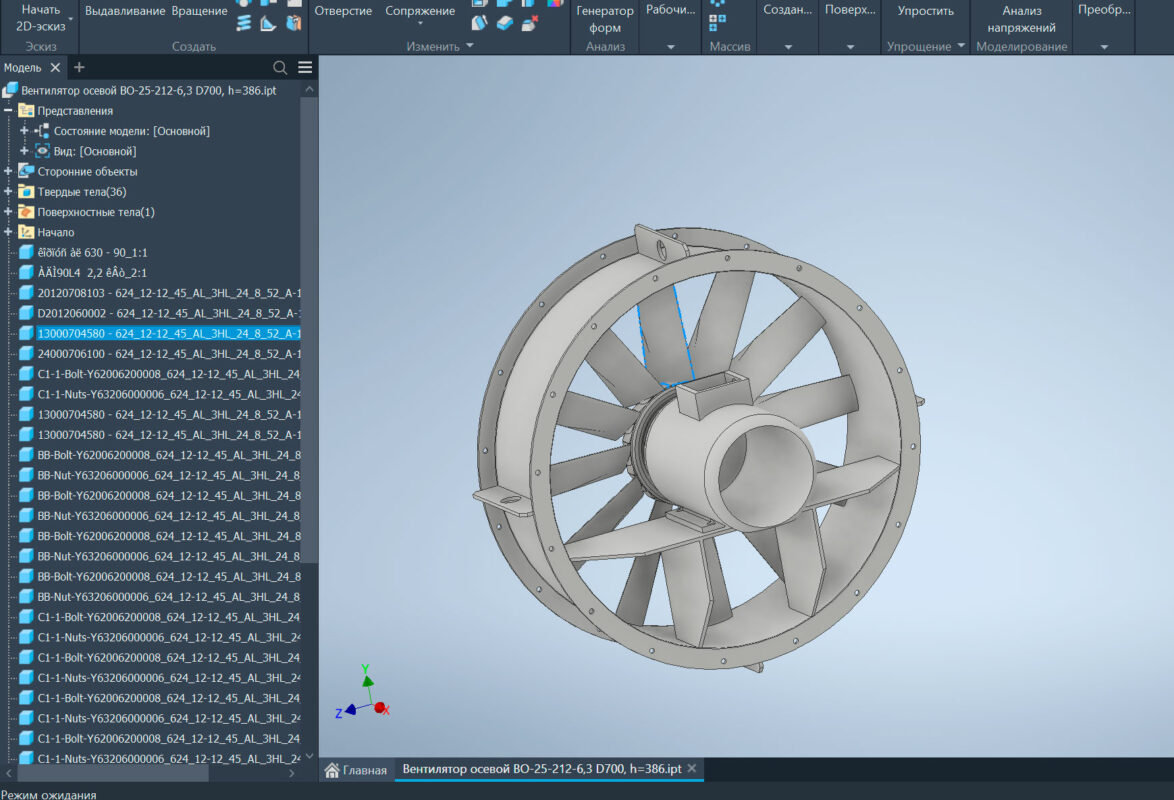Screen dimensions: 1174x800
Task: Click the Твердые тела(36) folder icon
Action: click(26, 192)
